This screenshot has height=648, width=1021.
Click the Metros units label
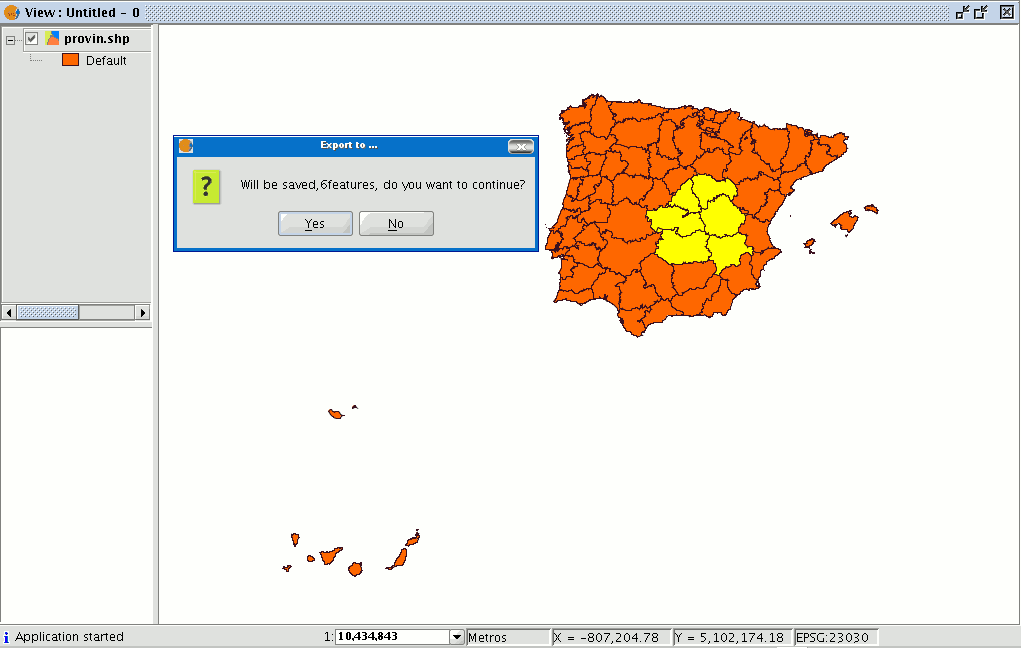pyautogui.click(x=509, y=638)
